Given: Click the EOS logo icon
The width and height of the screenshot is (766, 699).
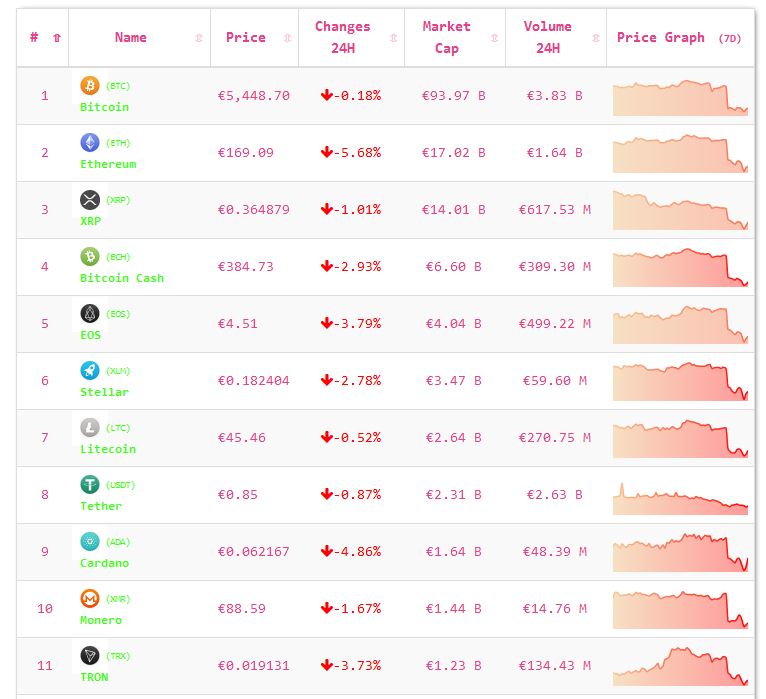Looking at the screenshot, I should pyautogui.click(x=90, y=314).
